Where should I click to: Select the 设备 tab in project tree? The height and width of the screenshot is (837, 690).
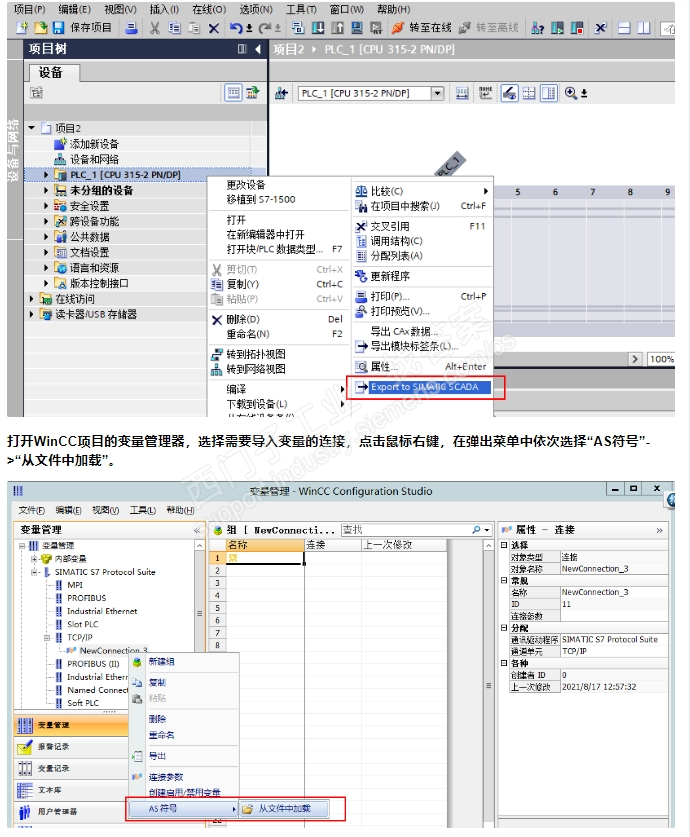[x=51, y=73]
